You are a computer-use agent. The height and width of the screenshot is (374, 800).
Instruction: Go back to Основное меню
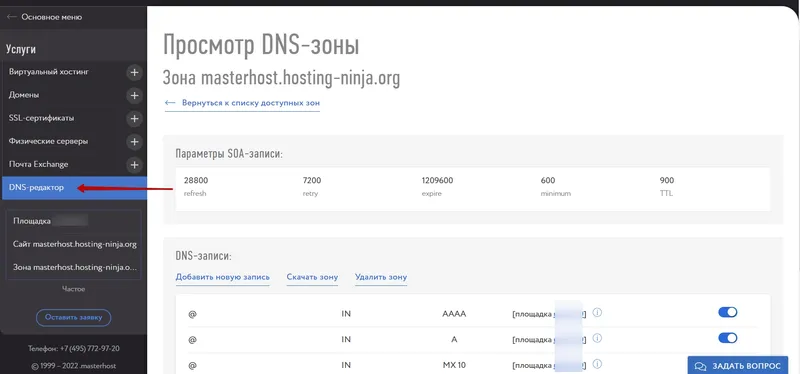(52, 17)
